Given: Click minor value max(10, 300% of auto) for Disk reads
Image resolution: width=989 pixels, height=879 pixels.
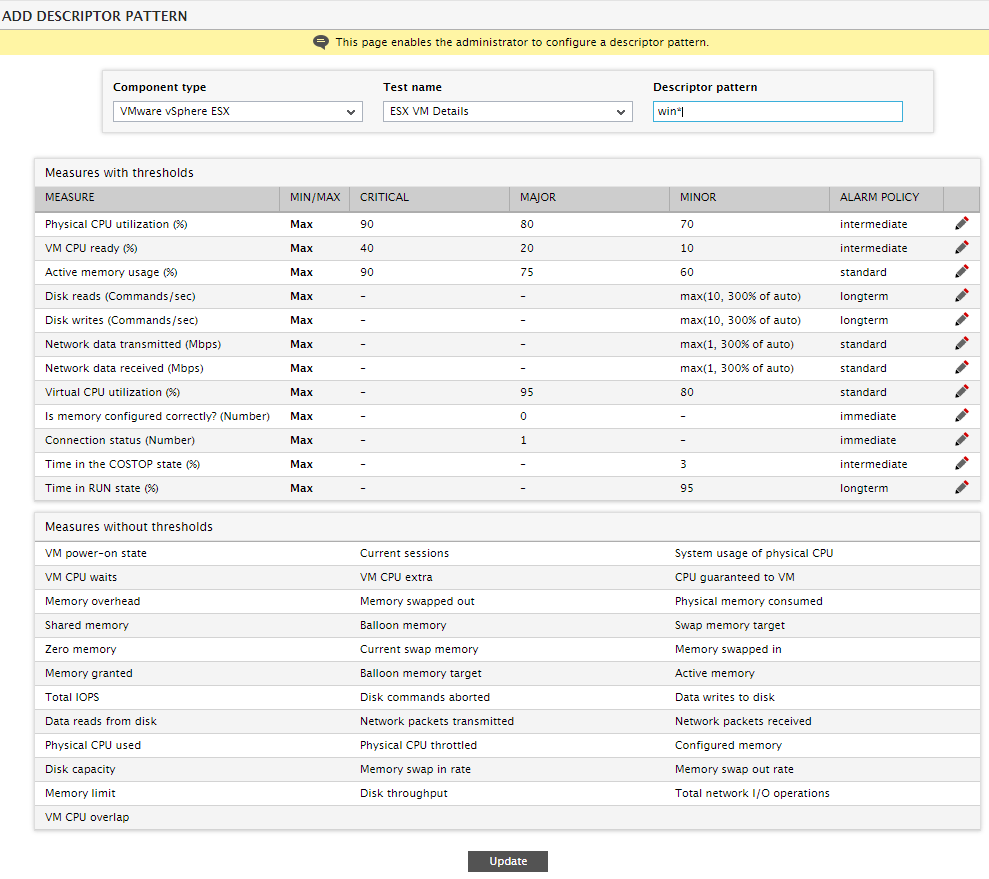Looking at the screenshot, I should point(740,296).
